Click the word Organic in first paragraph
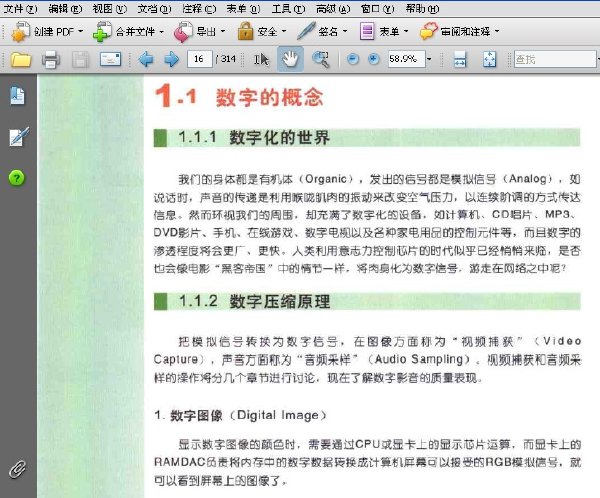The image size is (600, 498). click(326, 179)
